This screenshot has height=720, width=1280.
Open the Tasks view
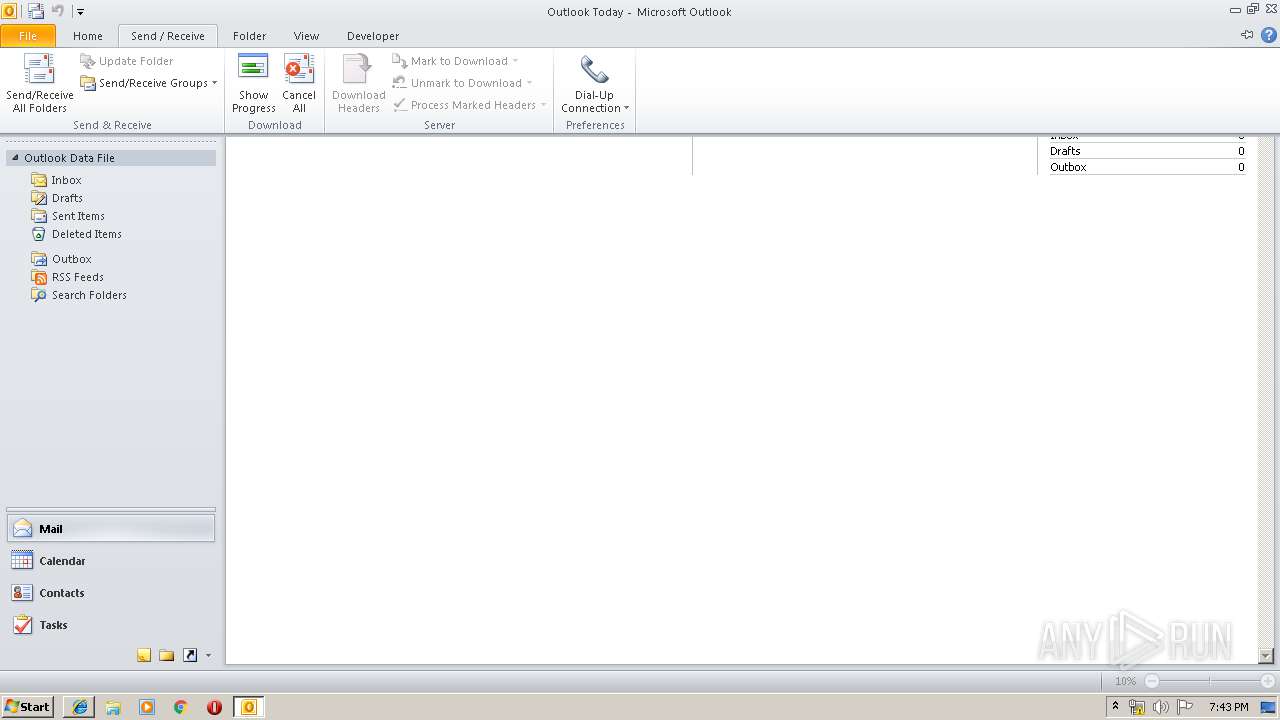click(111, 625)
